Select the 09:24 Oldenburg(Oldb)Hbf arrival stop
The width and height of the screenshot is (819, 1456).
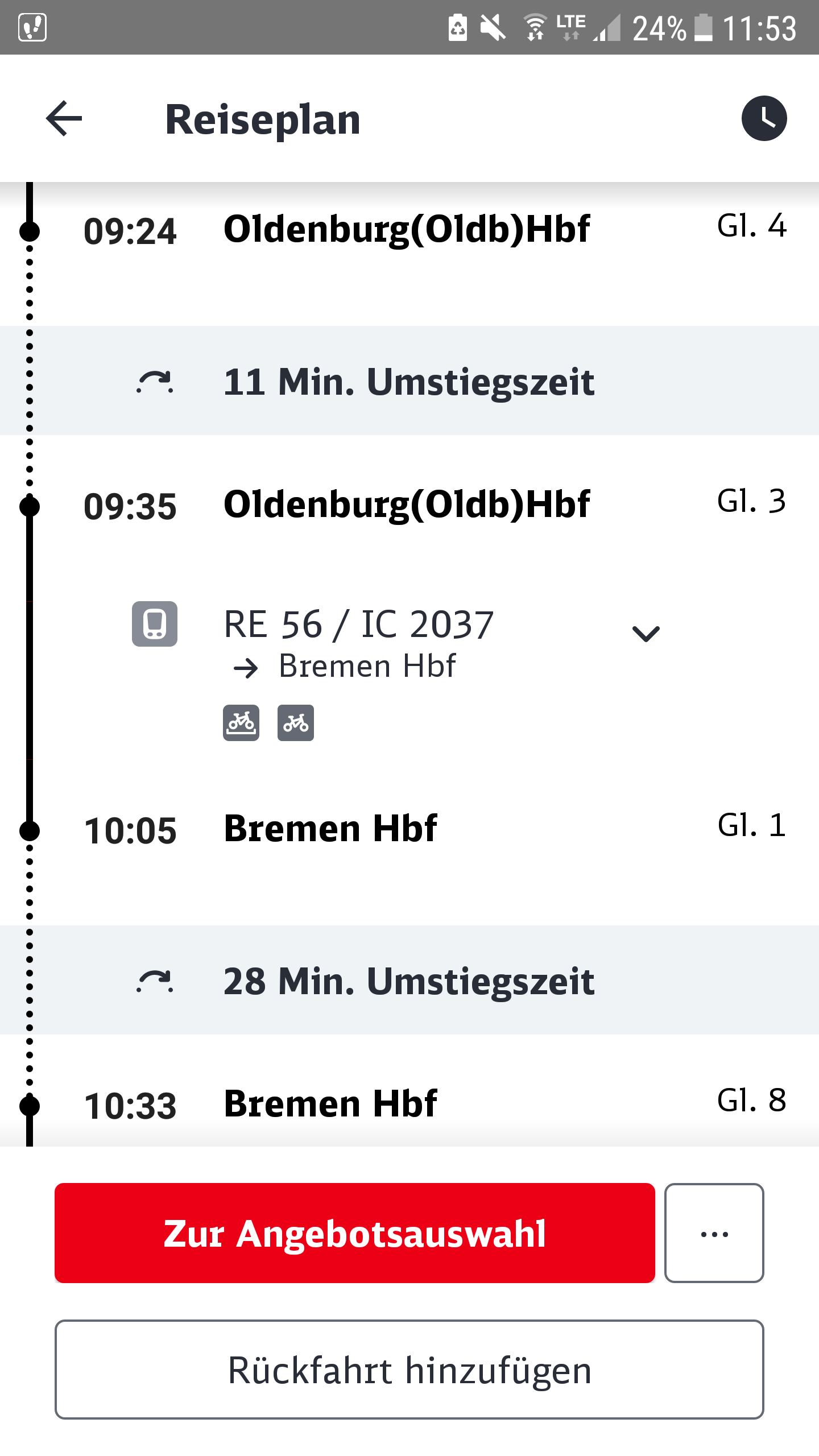coord(407,229)
